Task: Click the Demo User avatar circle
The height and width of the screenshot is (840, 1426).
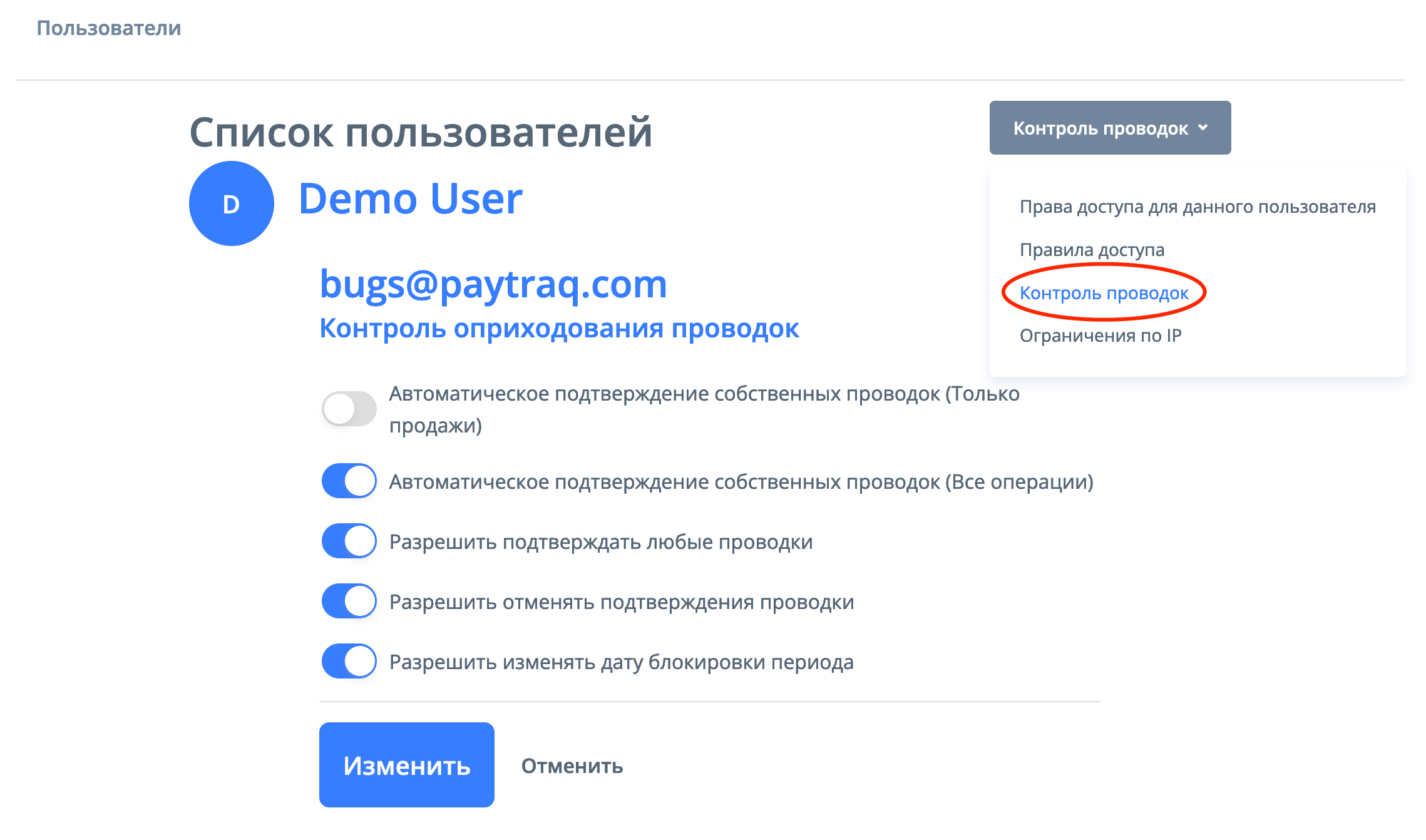Action: 231,203
